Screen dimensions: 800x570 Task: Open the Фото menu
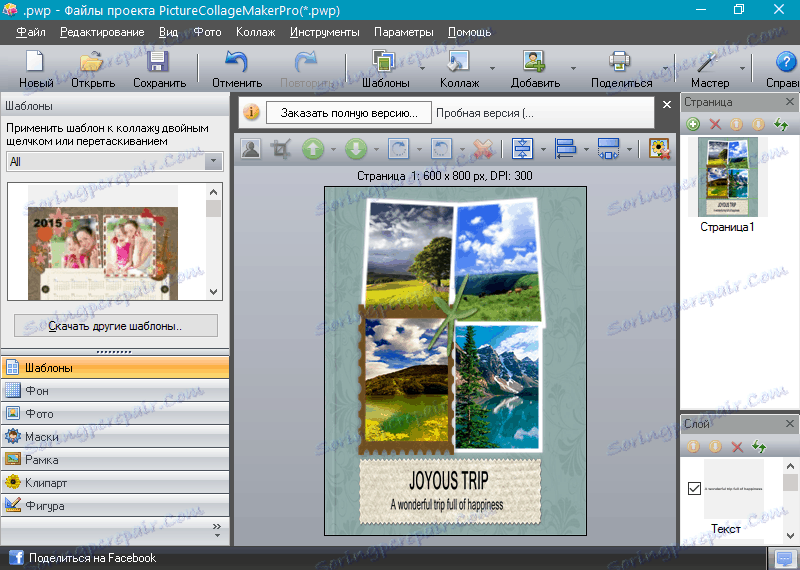pyautogui.click(x=207, y=32)
